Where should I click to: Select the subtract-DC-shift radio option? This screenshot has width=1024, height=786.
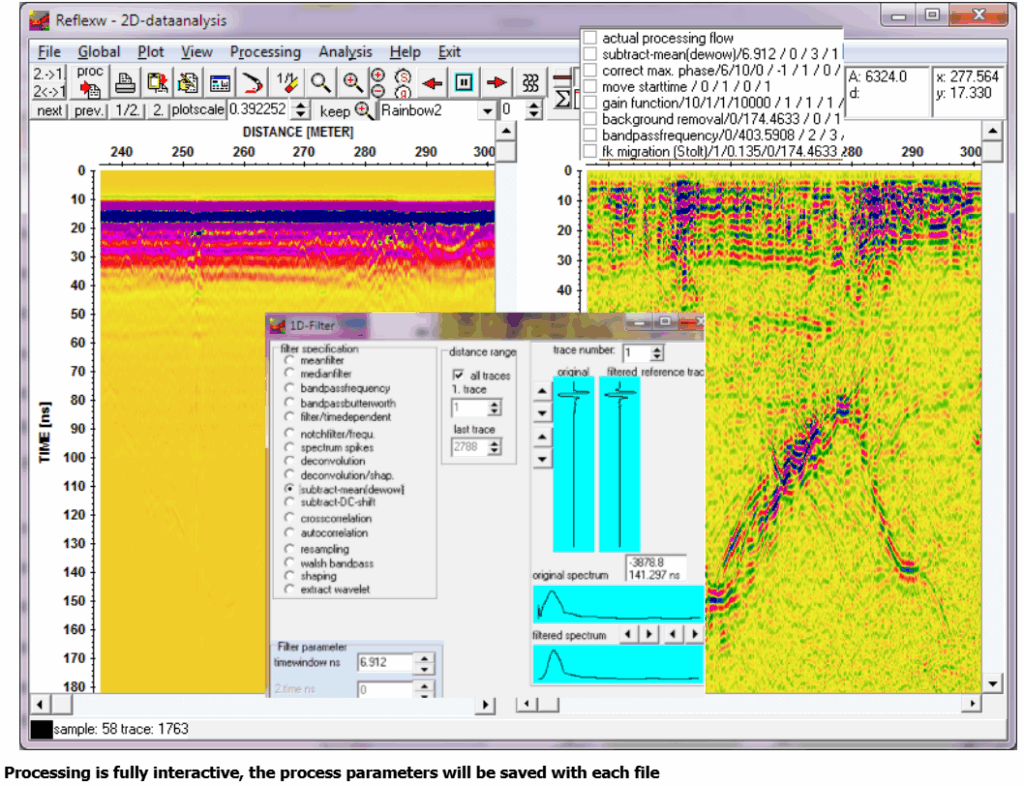289,502
